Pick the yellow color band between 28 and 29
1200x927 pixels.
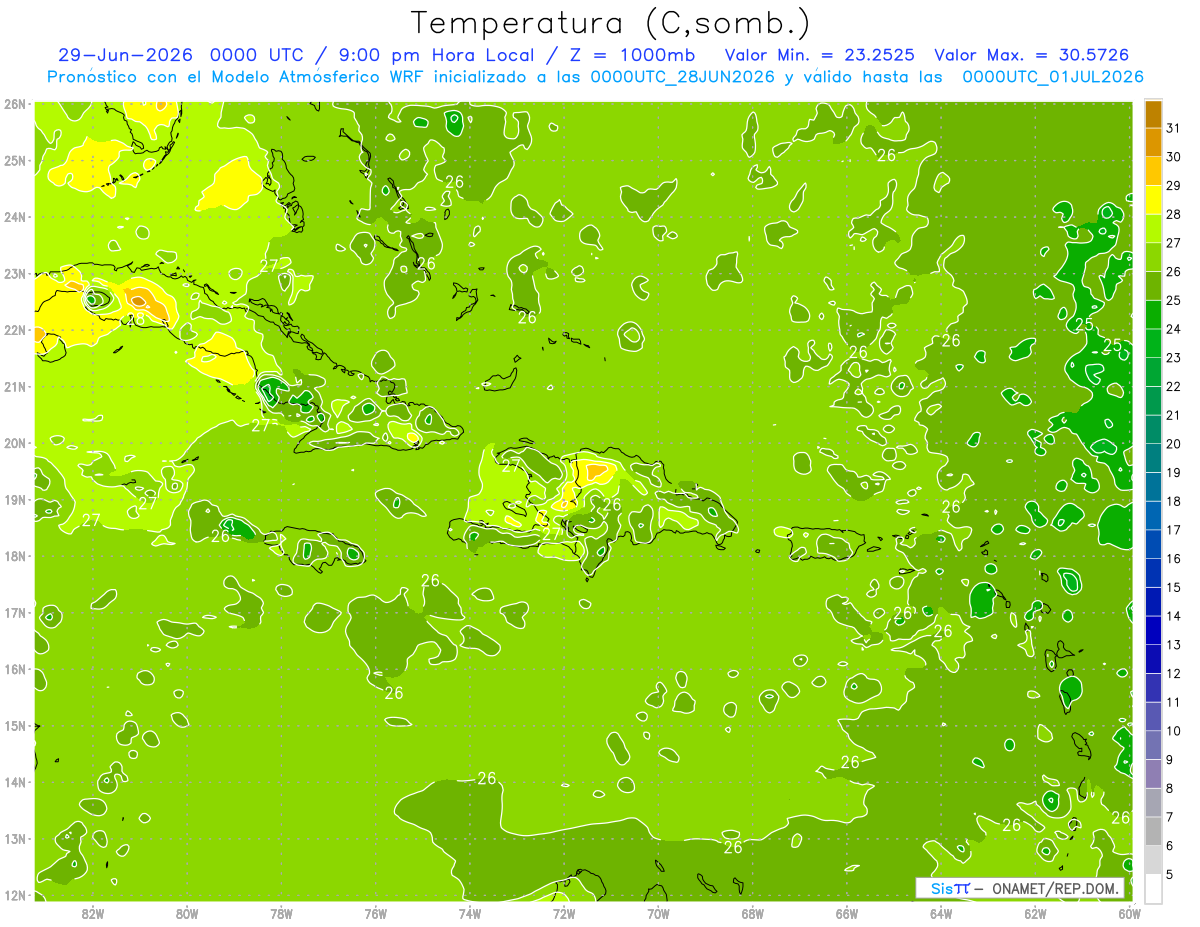point(1153,199)
